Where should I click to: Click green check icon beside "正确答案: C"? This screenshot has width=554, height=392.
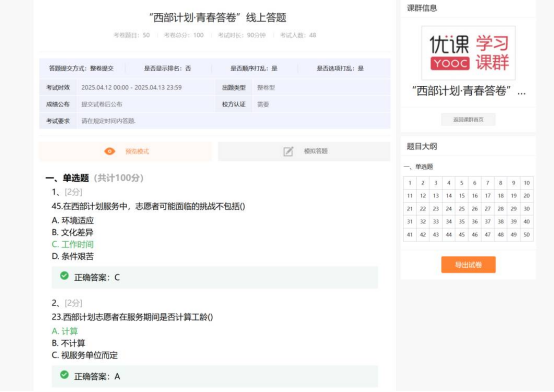(64, 276)
